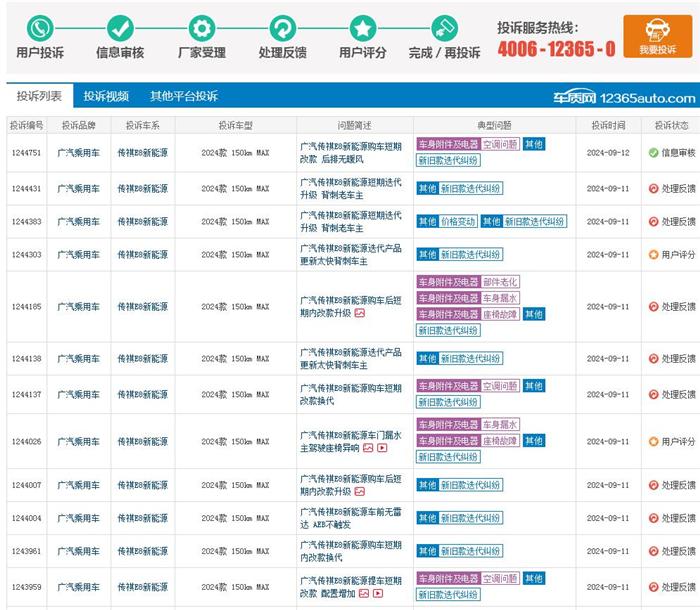Open complaint 1244431 背刺老车主 description

tap(351, 188)
